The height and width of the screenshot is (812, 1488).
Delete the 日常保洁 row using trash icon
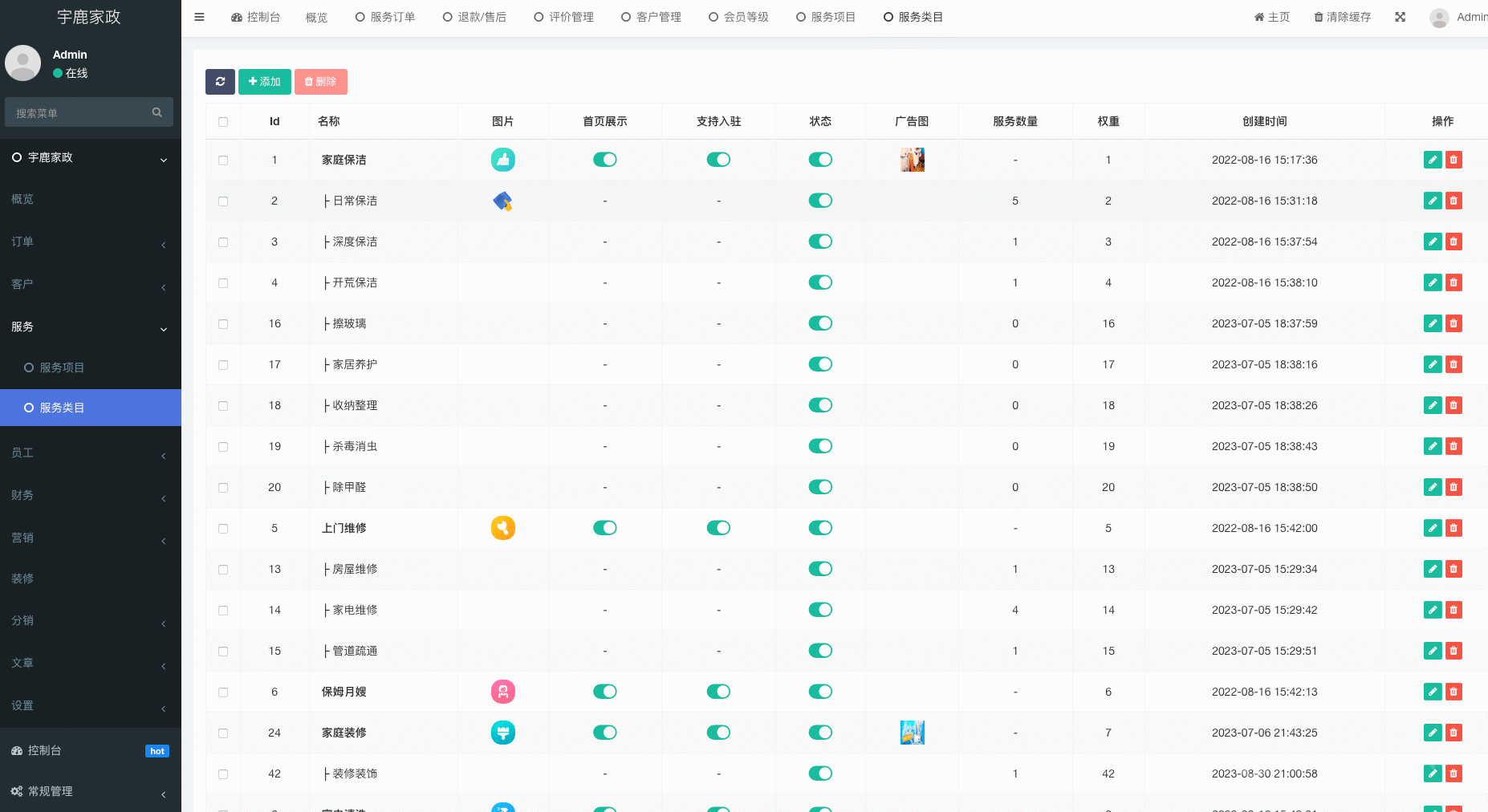(1453, 201)
